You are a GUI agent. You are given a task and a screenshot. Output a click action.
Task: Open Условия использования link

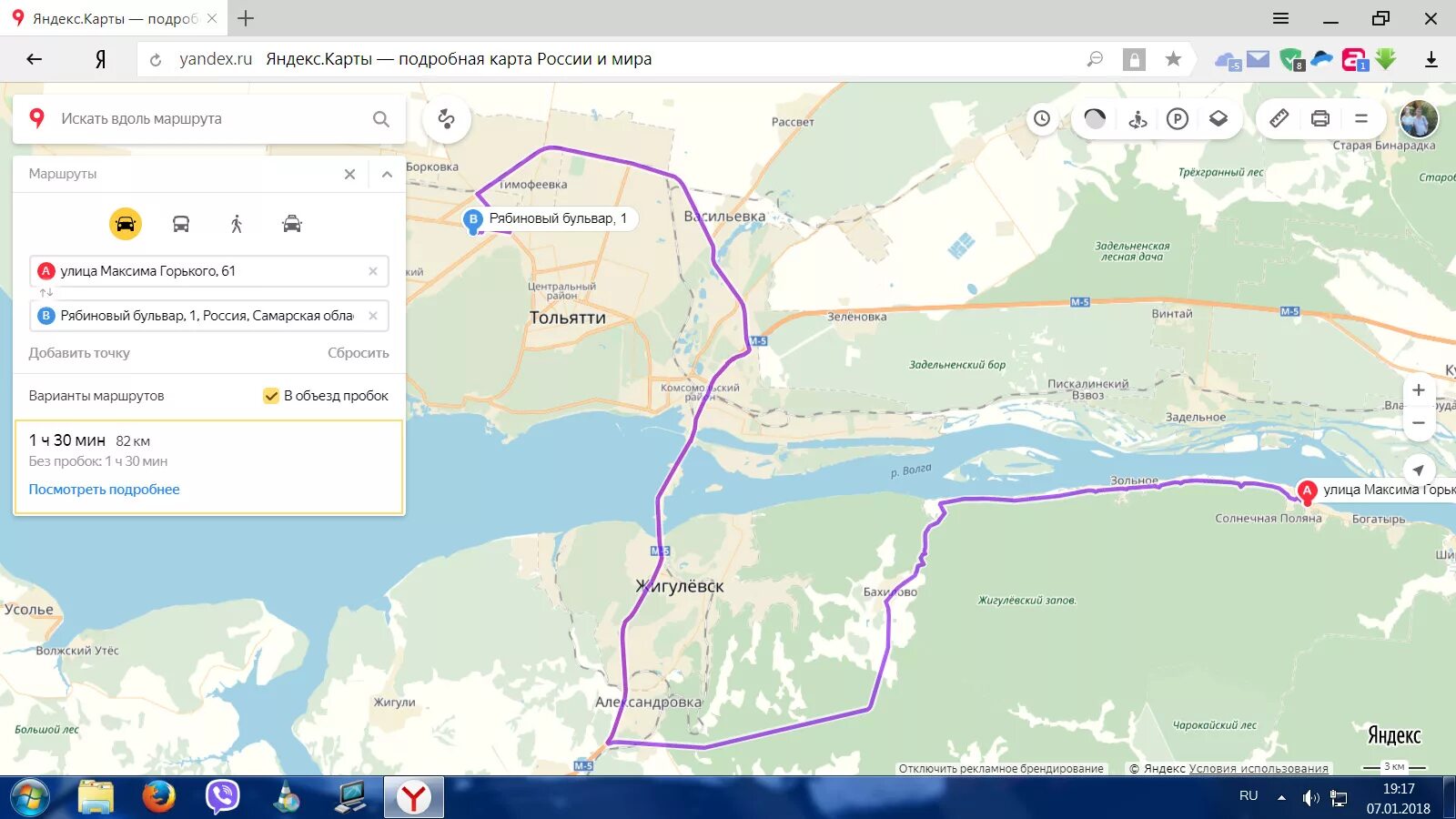coord(1259,769)
